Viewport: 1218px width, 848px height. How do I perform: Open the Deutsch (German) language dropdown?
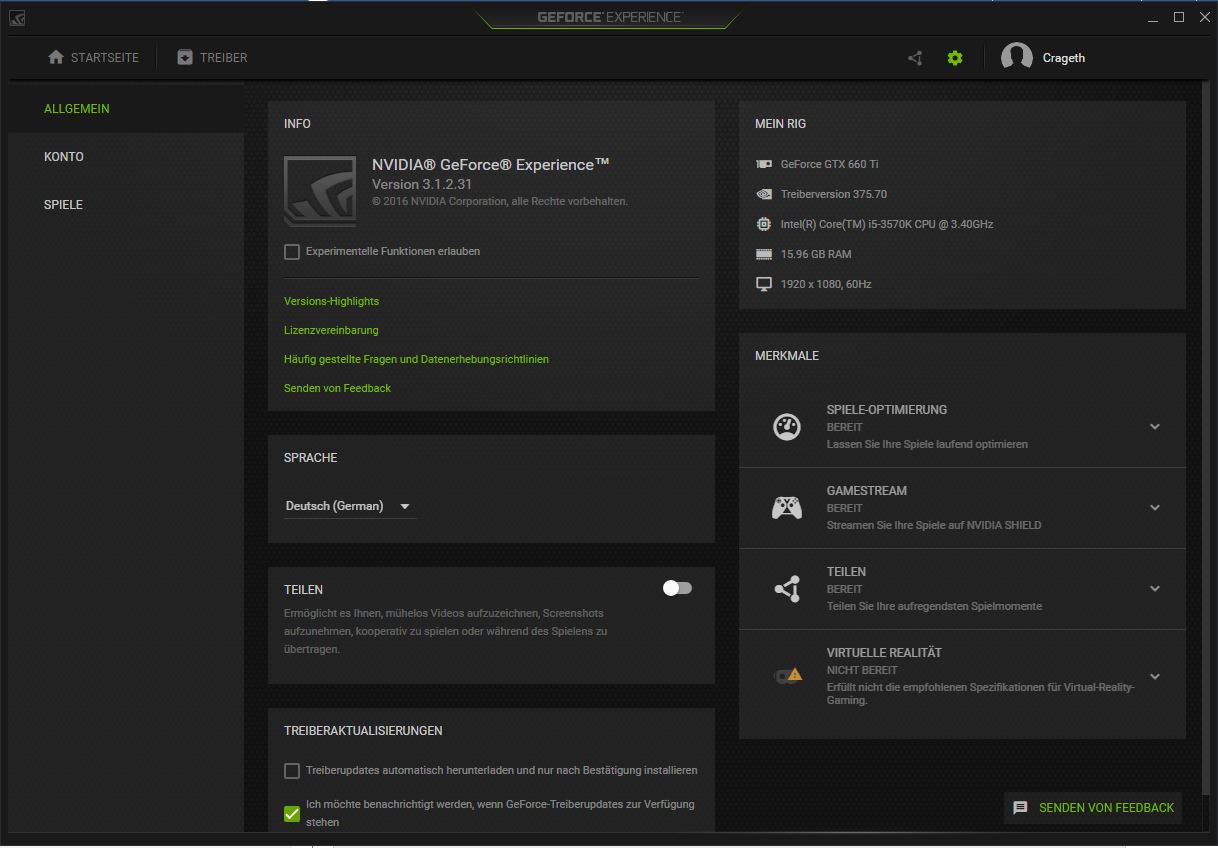tap(349, 506)
